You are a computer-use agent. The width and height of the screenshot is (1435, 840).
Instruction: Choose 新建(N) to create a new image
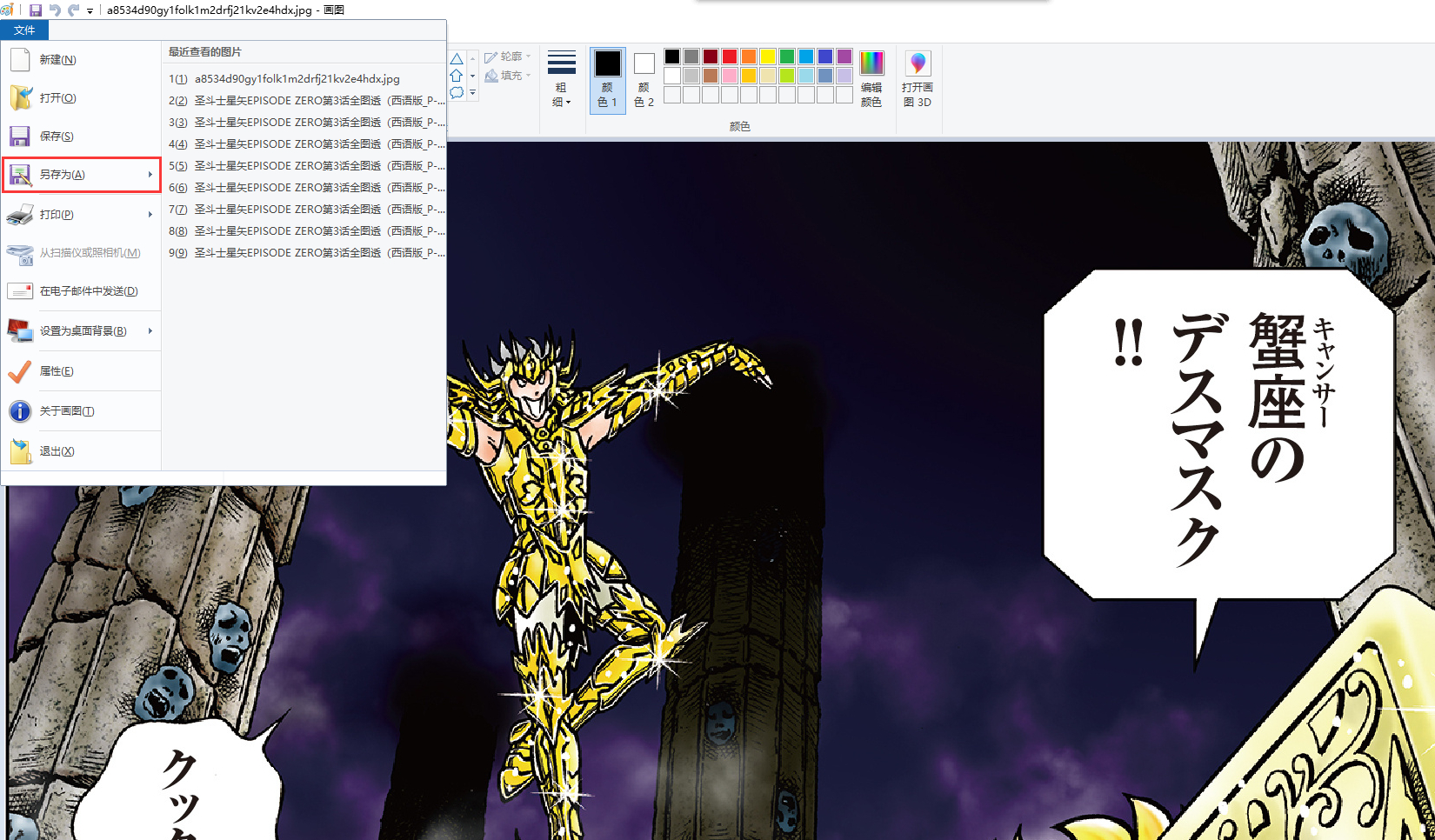[82, 60]
